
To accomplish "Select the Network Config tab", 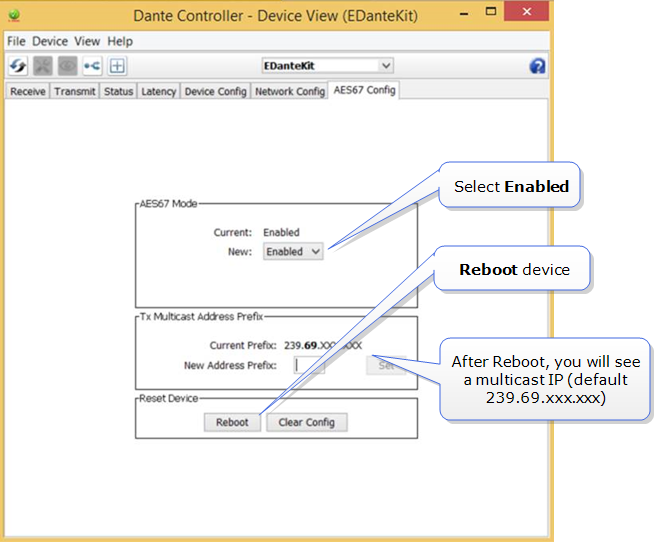I will (x=289, y=91).
